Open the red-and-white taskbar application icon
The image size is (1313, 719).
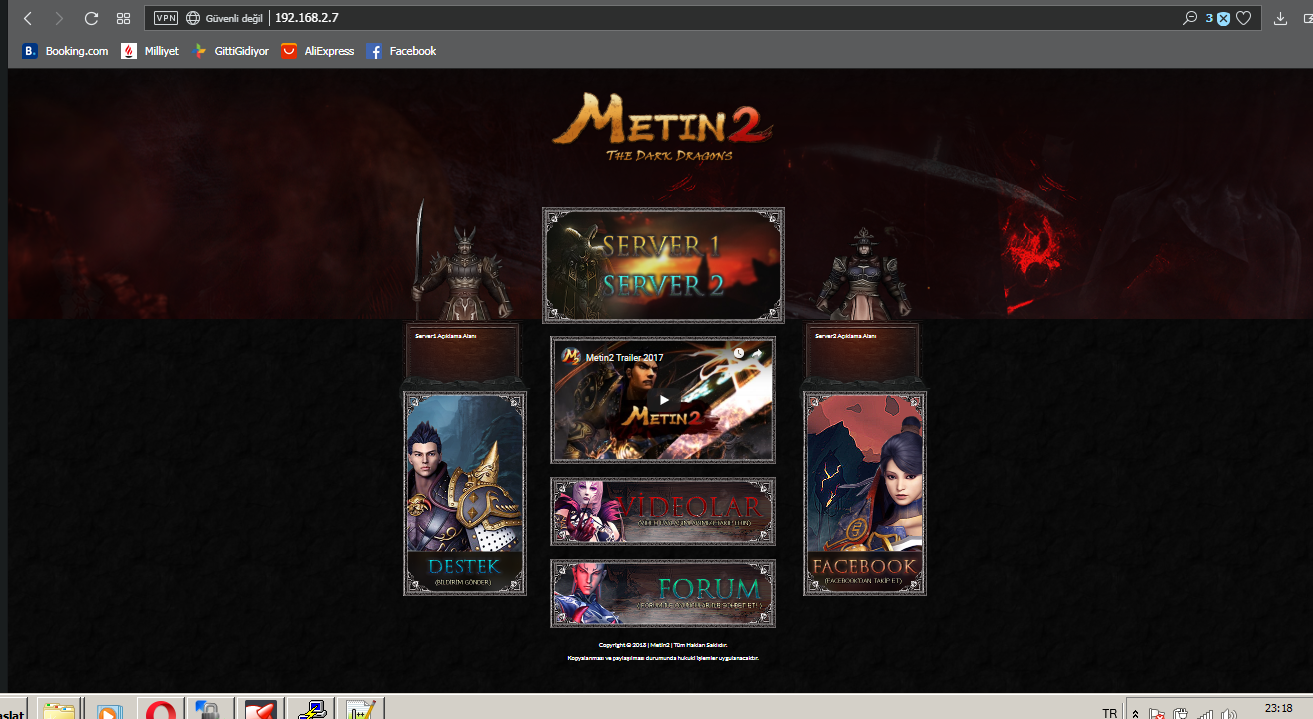tap(259, 710)
